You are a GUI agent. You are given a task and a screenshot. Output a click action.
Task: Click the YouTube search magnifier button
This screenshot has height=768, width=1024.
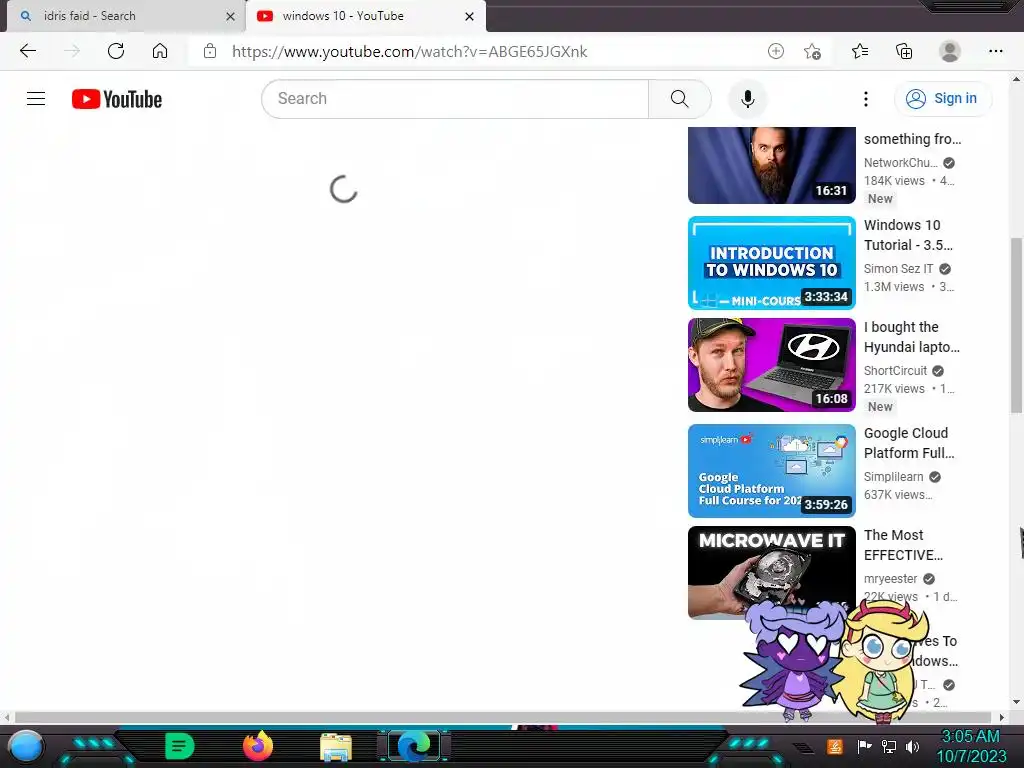coord(679,99)
